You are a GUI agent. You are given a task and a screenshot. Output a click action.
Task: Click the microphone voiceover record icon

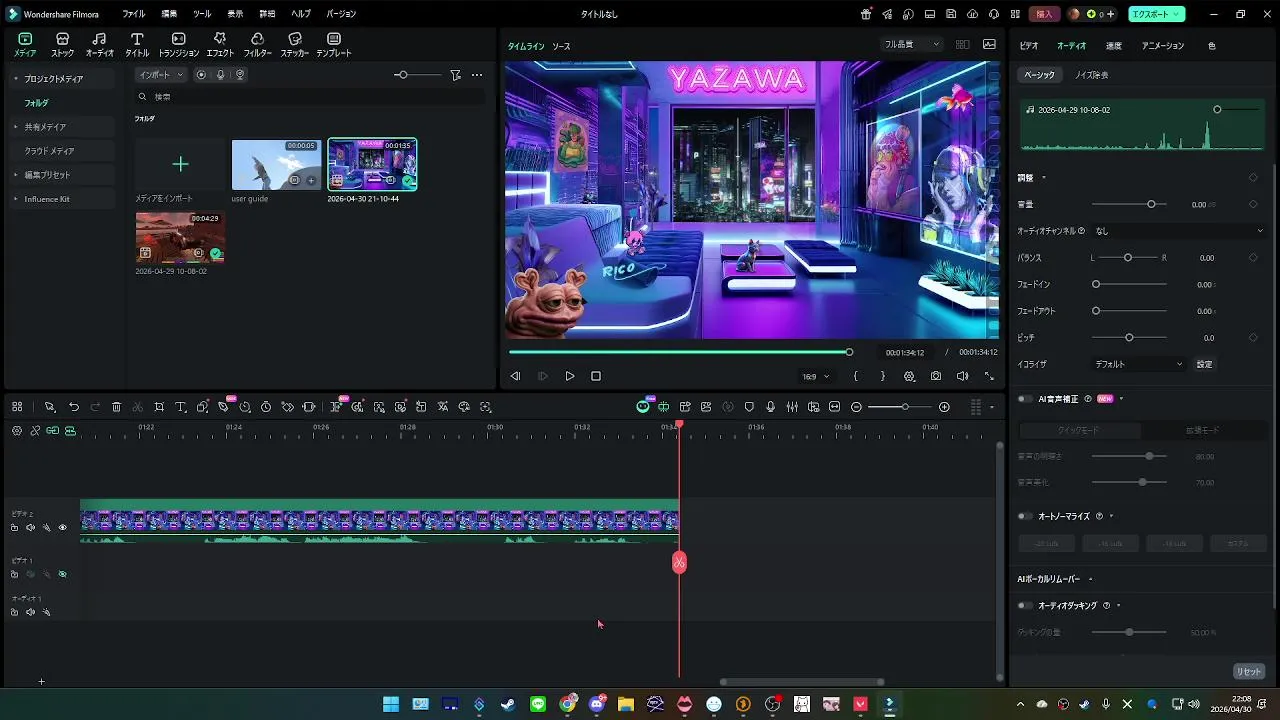(770, 407)
